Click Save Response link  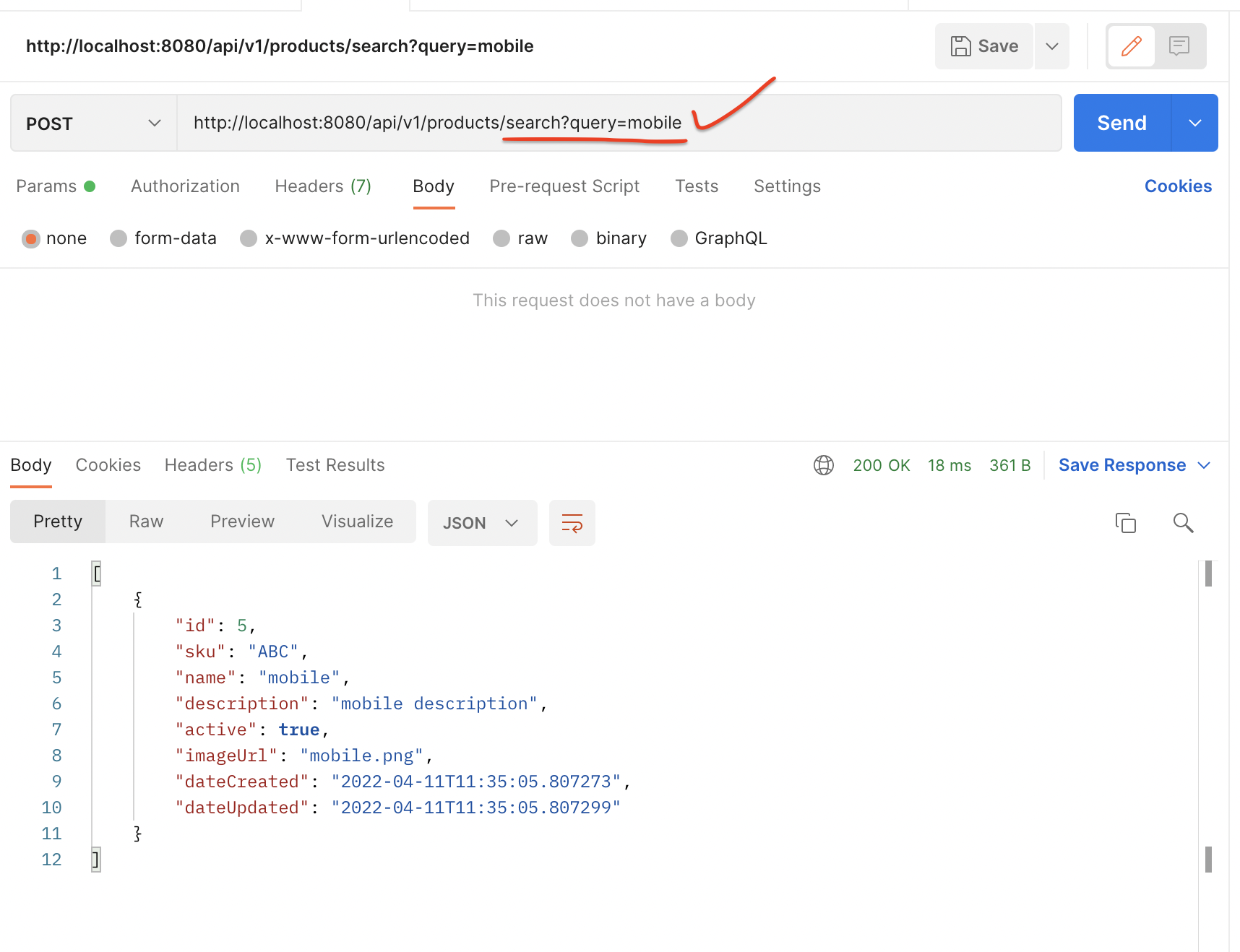[x=1122, y=465]
